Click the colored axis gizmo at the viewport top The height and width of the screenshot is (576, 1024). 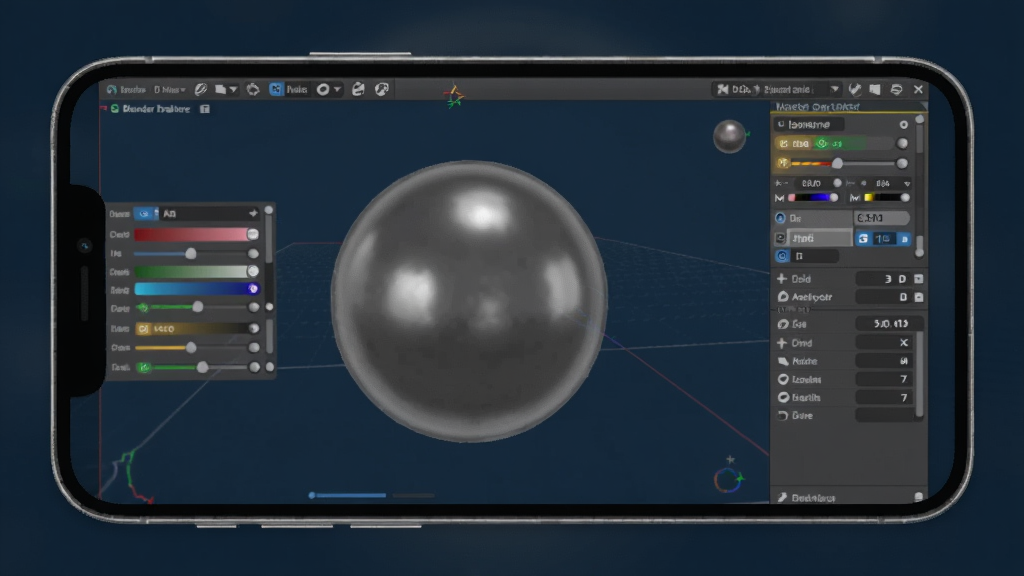click(454, 96)
